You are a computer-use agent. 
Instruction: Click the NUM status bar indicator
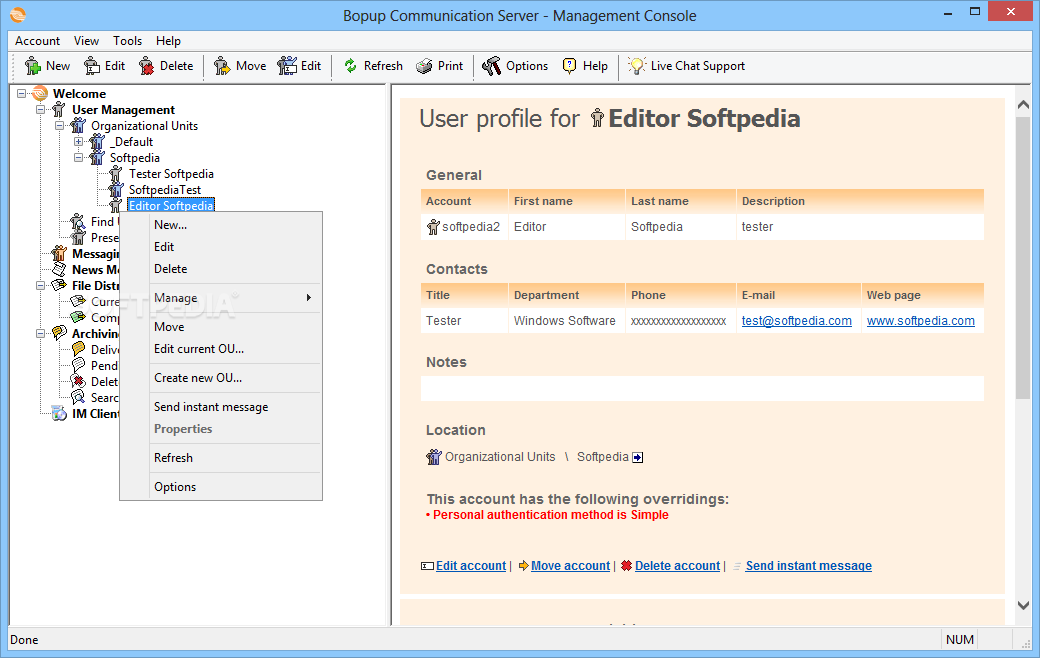(x=960, y=640)
